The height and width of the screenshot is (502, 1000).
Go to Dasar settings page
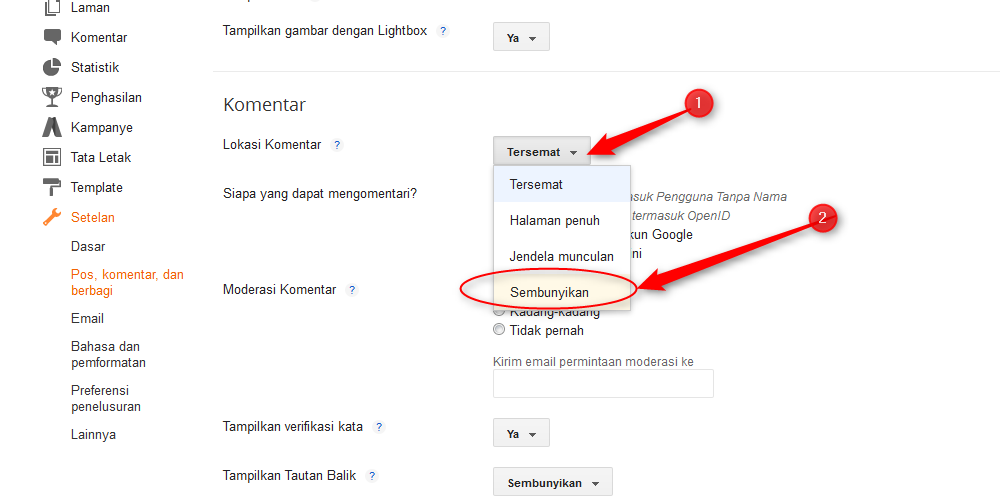(x=88, y=246)
